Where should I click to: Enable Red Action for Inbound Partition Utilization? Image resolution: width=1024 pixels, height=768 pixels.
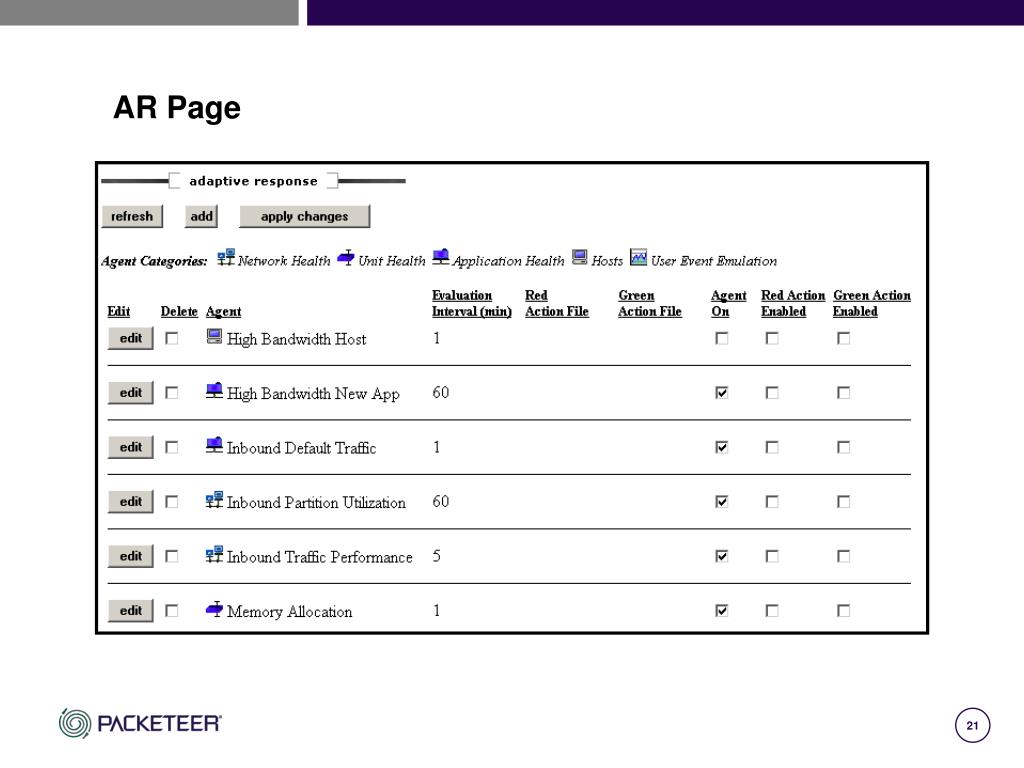pos(772,502)
